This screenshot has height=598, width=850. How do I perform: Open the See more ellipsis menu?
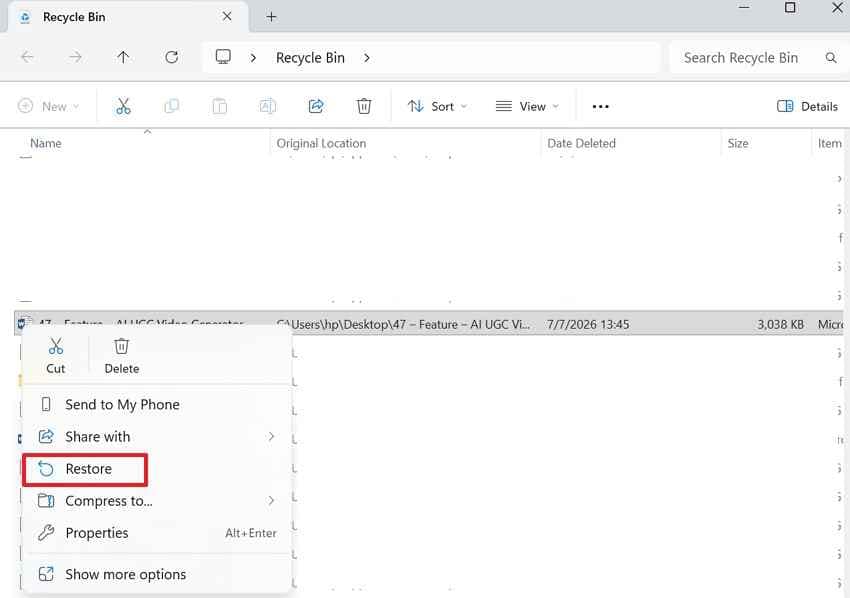pyautogui.click(x=601, y=107)
